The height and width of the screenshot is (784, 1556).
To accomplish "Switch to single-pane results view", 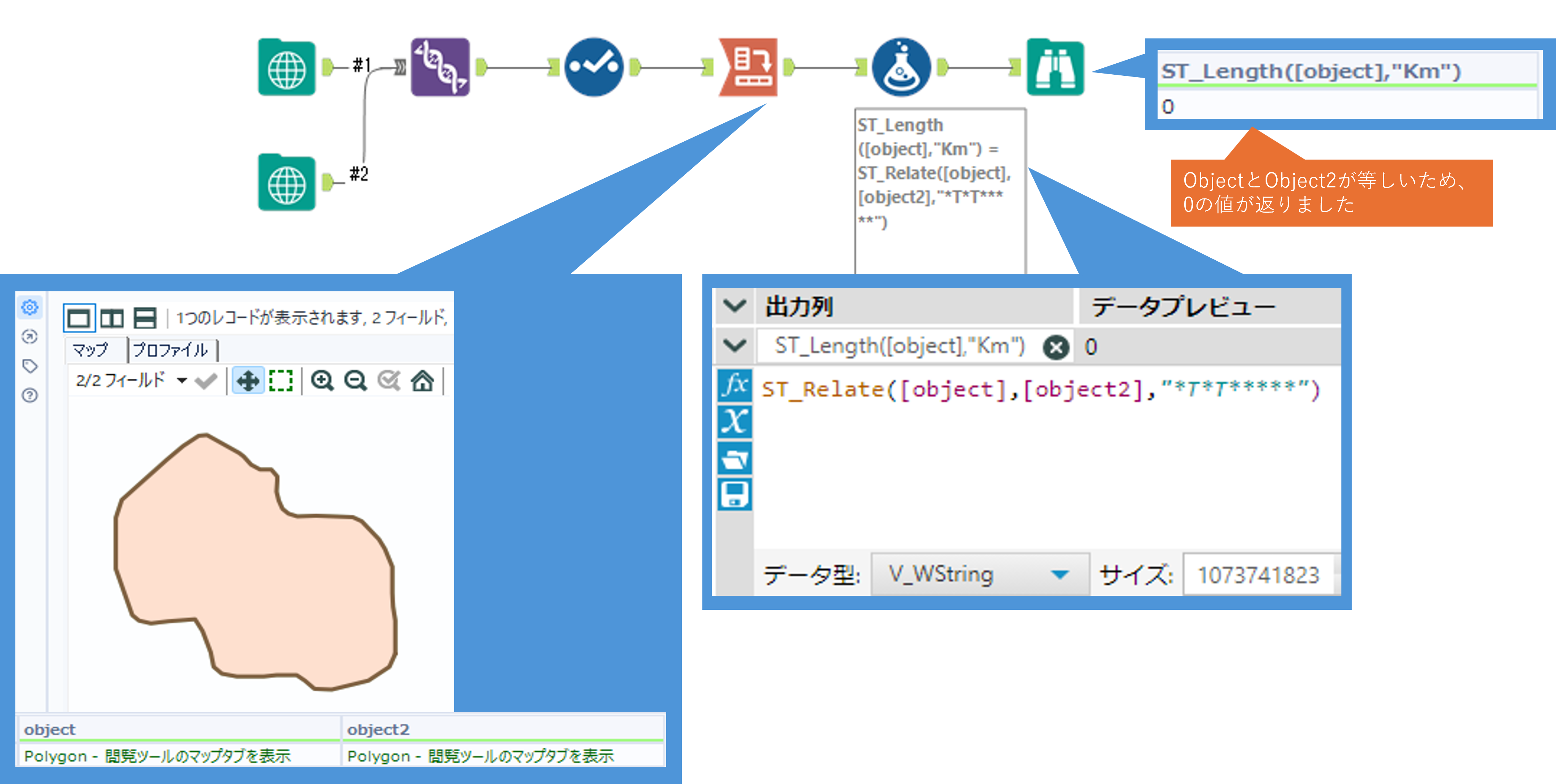I will pyautogui.click(x=79, y=317).
